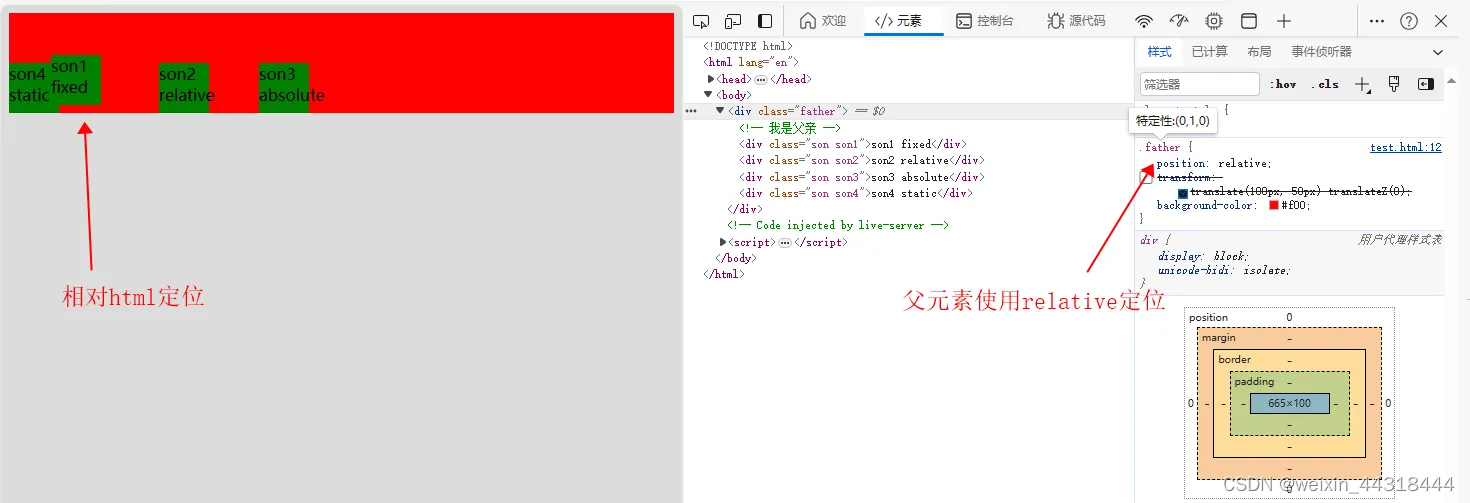The width and height of the screenshot is (1470, 503).
Task: Toggle device emulation mode icon
Action: click(733, 21)
